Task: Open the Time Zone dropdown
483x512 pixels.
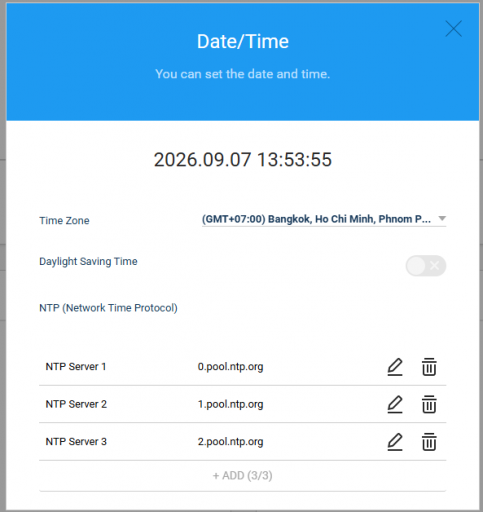Action: tap(324, 219)
